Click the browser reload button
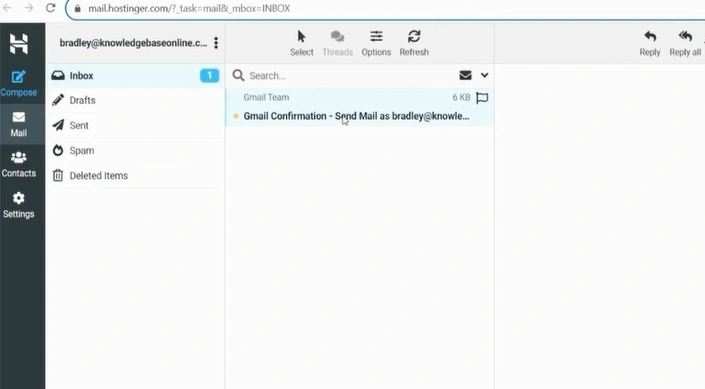Image resolution: width=705 pixels, height=389 pixels. point(50,8)
